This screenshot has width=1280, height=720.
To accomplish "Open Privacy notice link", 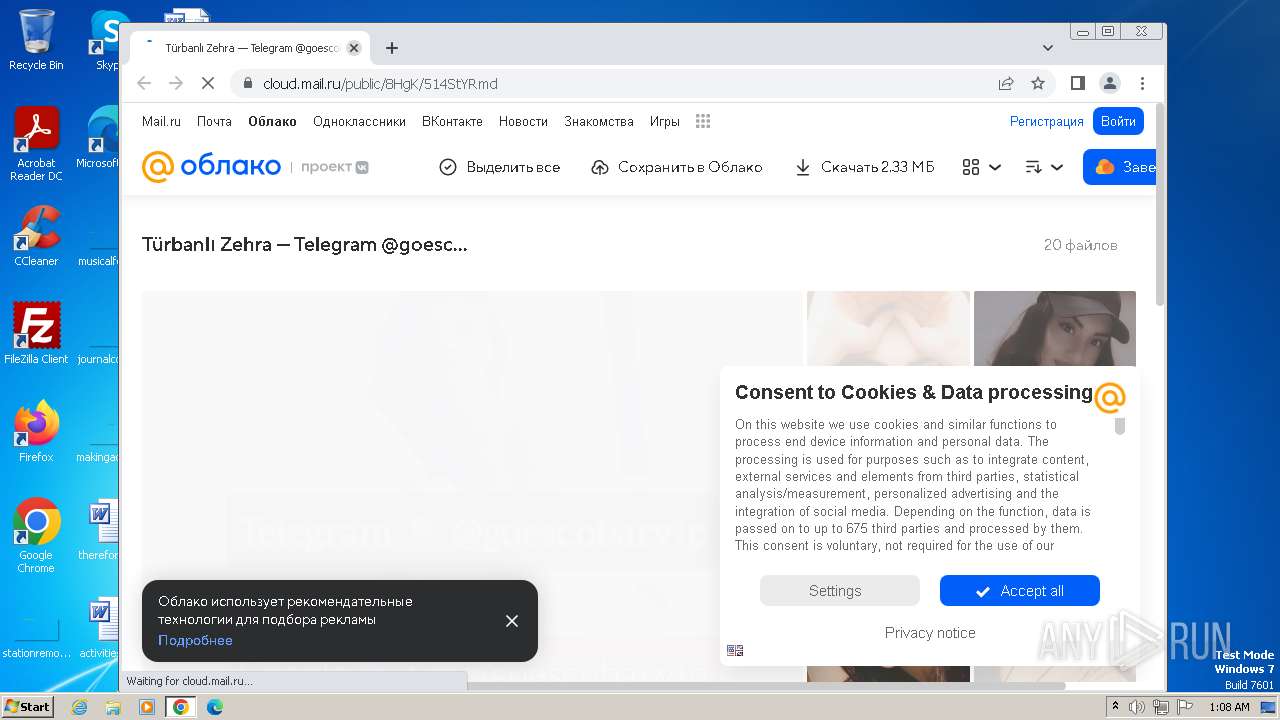I will [x=930, y=633].
